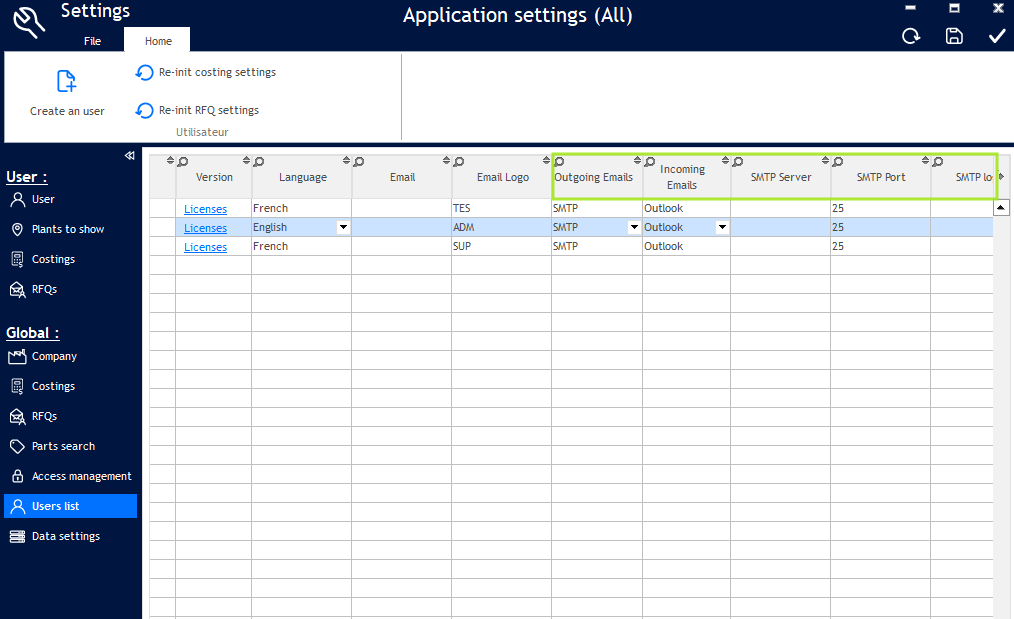
Task: Click Re-init RFQ settings icon
Action: [x=145, y=111]
